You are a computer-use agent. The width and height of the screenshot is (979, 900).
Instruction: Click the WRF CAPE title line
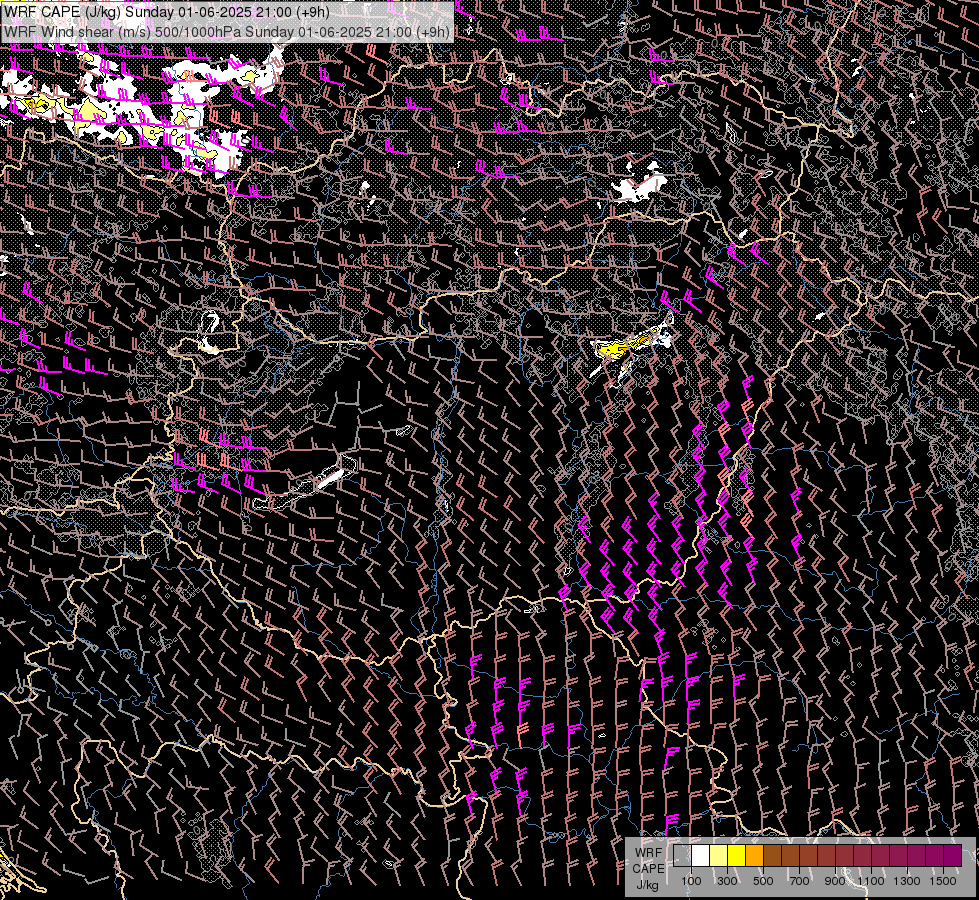[x=166, y=12]
